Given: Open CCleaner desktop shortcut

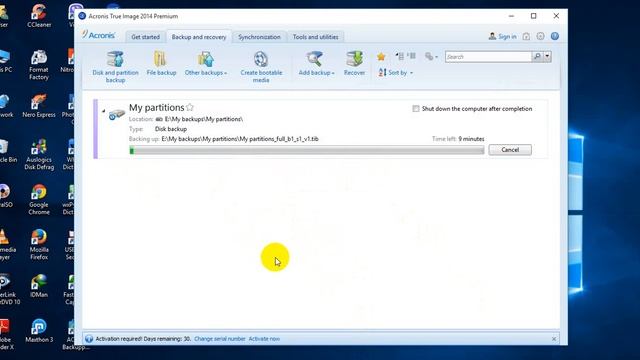Looking at the screenshot, I should click(39, 16).
